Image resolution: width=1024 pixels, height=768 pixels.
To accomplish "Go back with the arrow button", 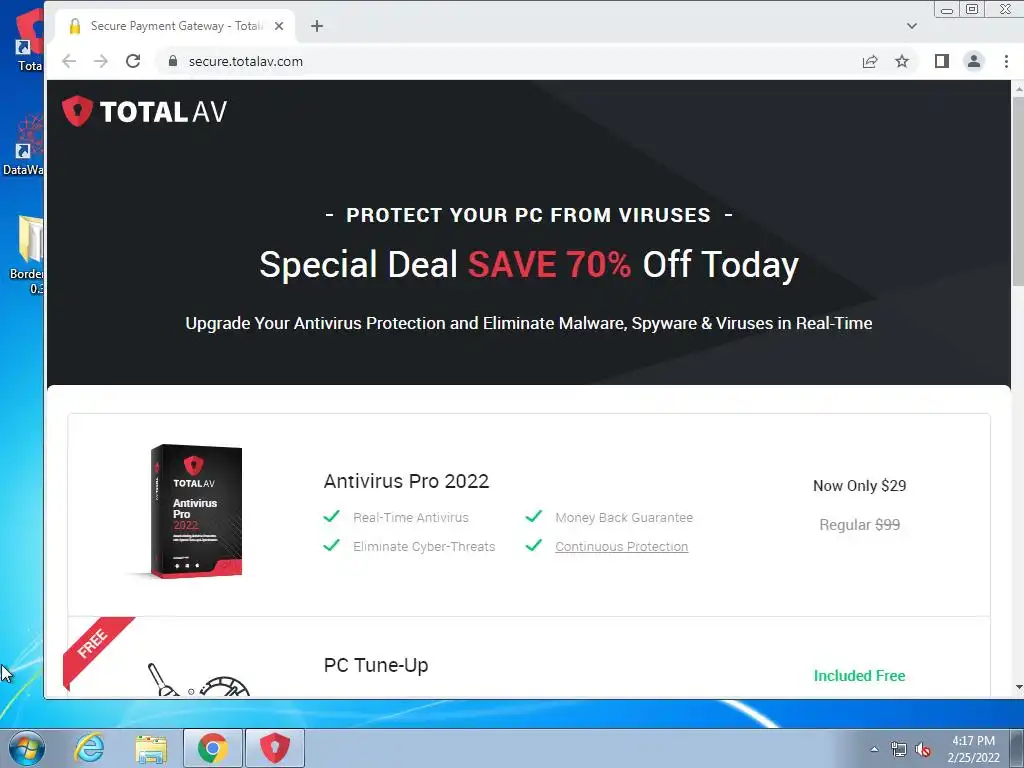I will click(69, 61).
